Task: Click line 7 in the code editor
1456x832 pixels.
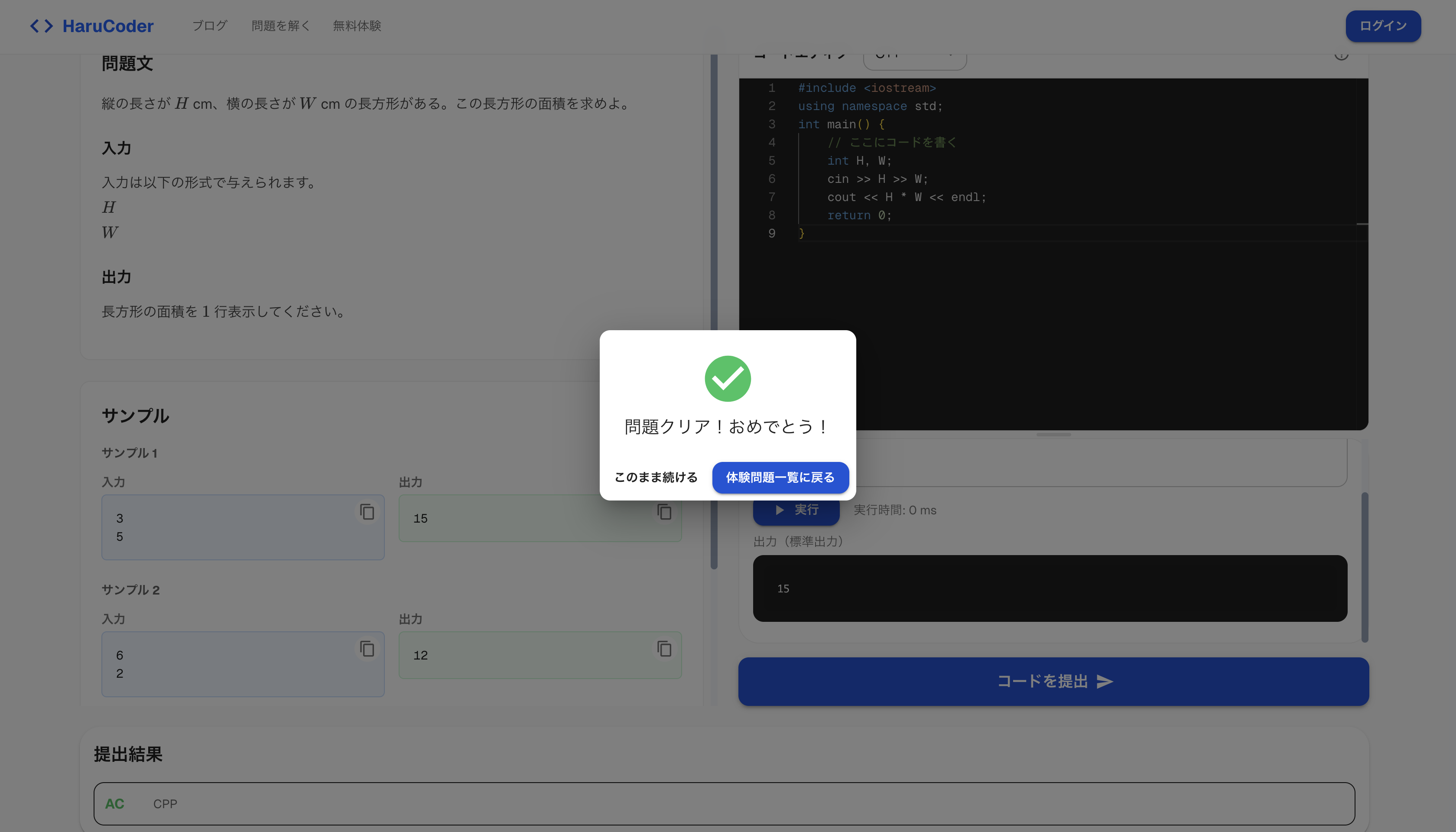Action: (906, 197)
